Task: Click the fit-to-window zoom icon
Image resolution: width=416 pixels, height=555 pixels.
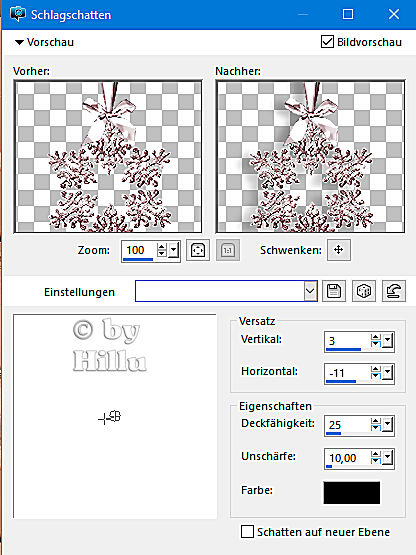Action: [198, 250]
